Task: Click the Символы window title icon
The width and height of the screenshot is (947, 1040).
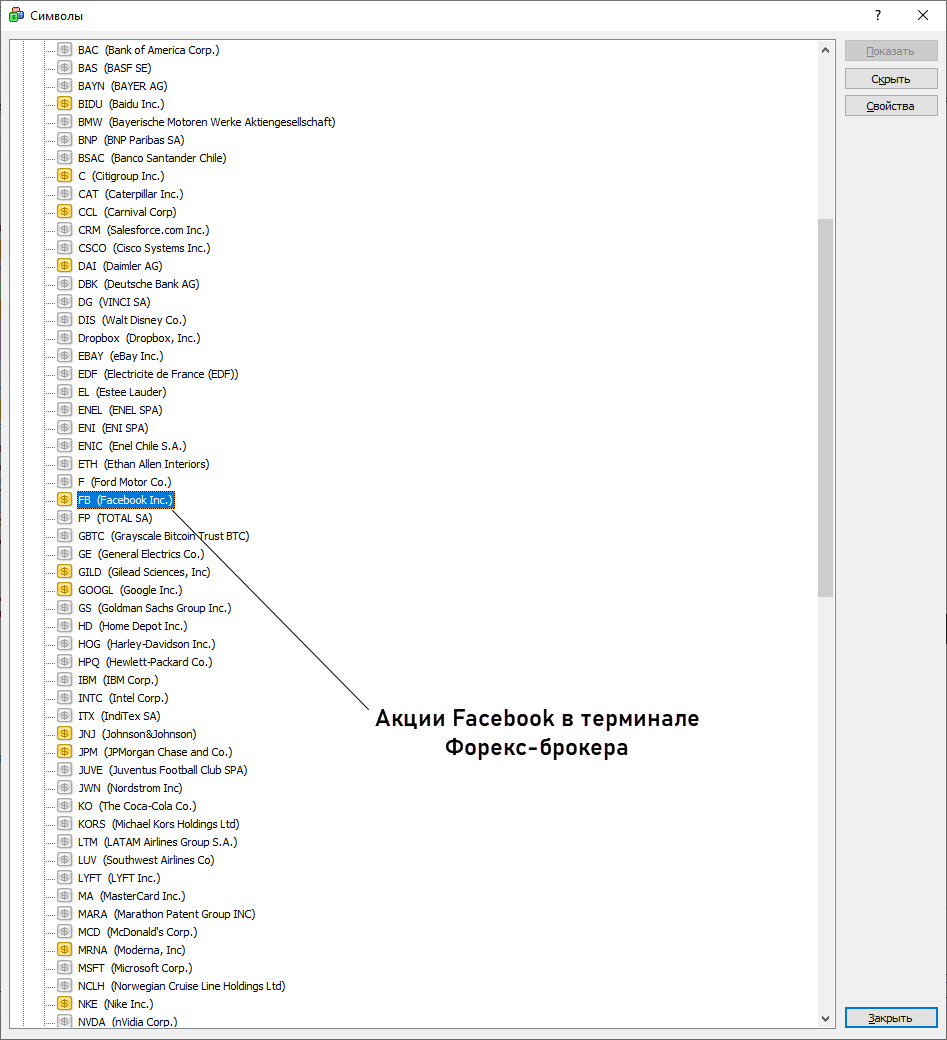Action: (x=16, y=15)
